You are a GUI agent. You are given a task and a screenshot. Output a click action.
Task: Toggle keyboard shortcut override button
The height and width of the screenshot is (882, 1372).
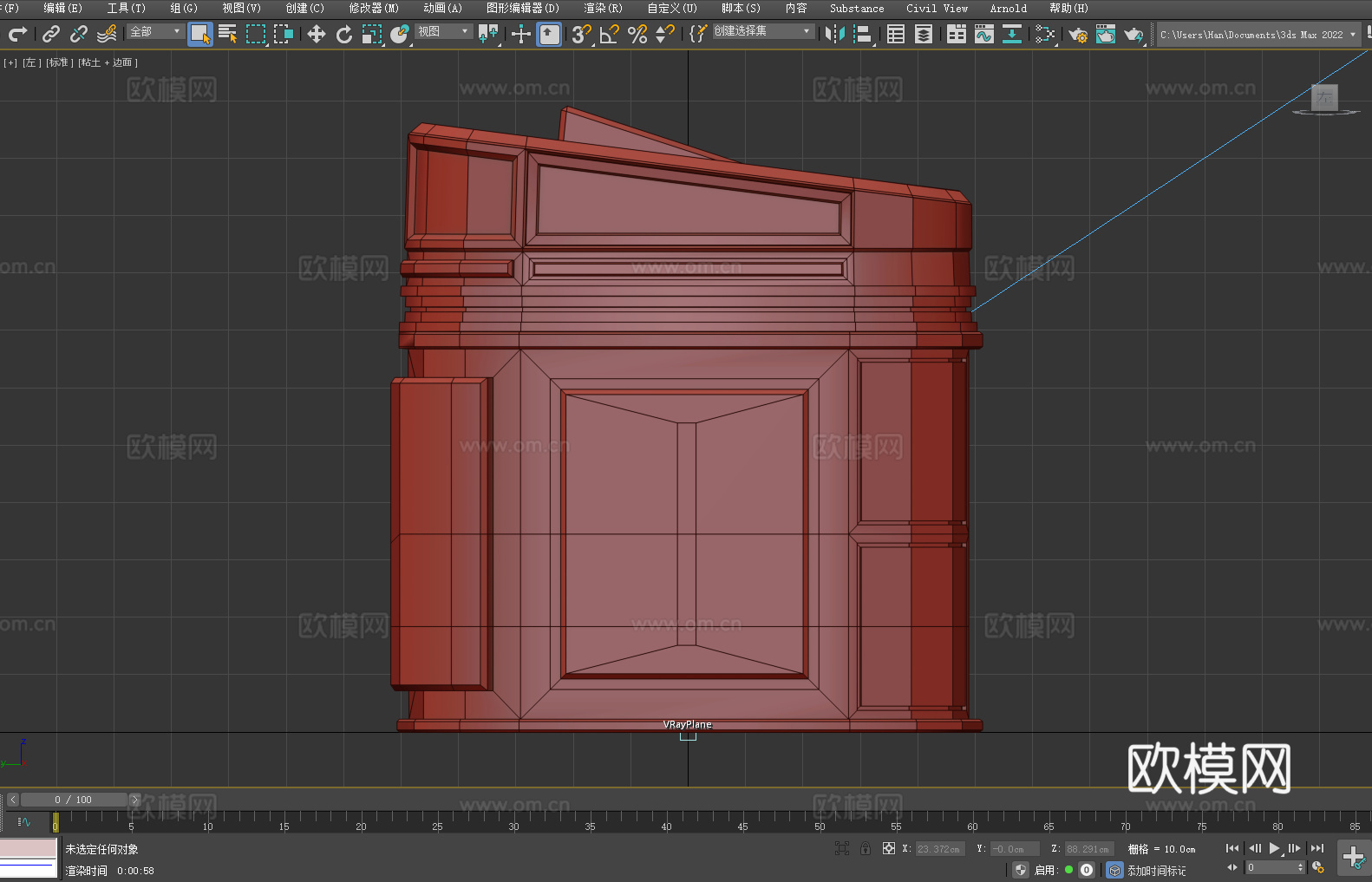549,34
